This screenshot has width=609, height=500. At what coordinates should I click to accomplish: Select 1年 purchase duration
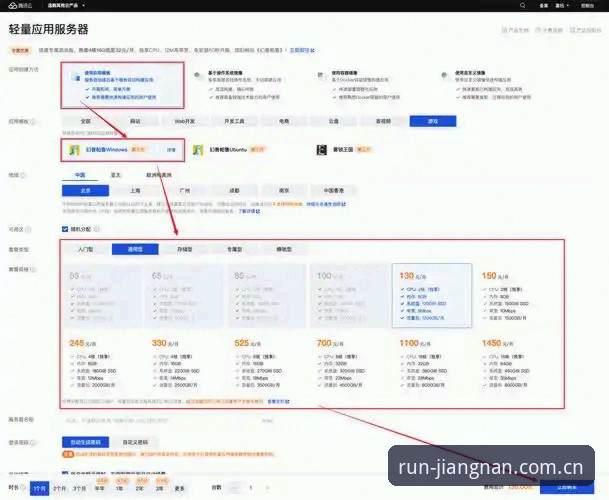120,488
